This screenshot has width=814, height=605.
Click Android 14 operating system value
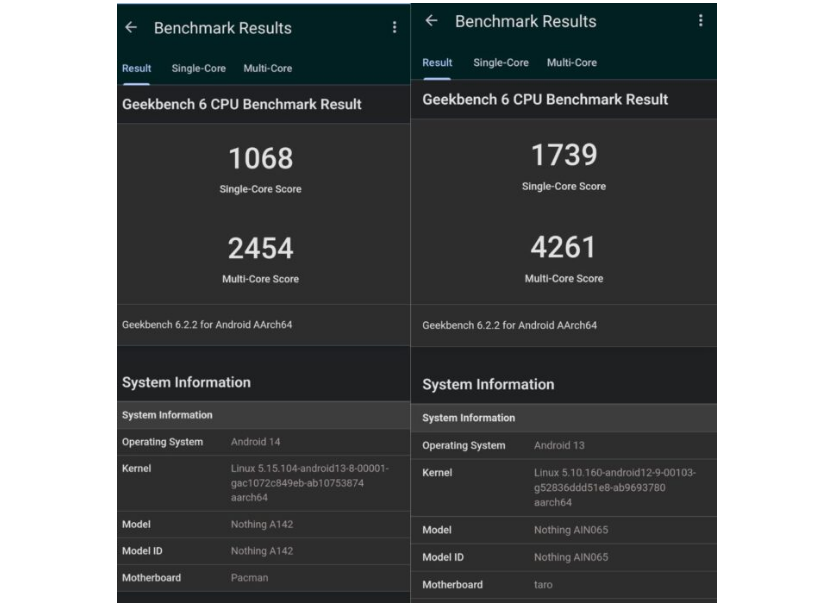coord(255,442)
